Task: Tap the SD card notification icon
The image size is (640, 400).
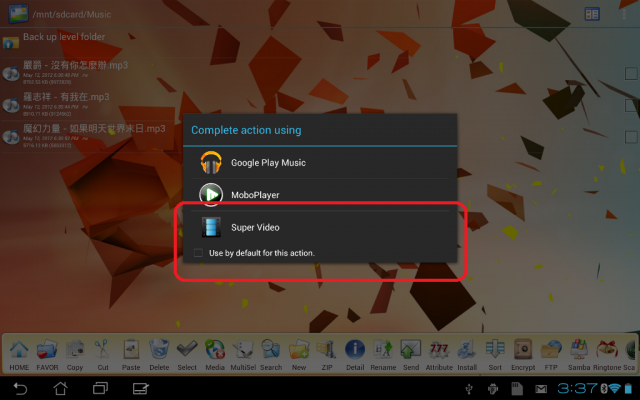Action: point(517,389)
